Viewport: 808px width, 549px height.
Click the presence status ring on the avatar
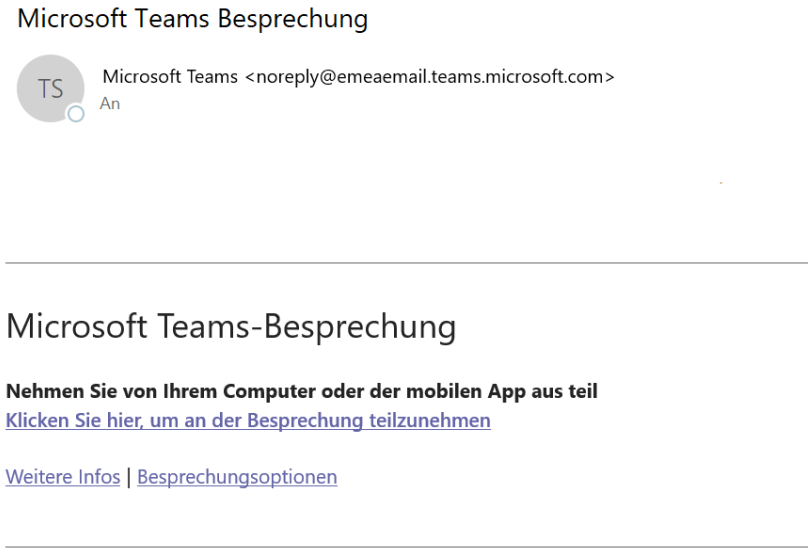point(76,114)
